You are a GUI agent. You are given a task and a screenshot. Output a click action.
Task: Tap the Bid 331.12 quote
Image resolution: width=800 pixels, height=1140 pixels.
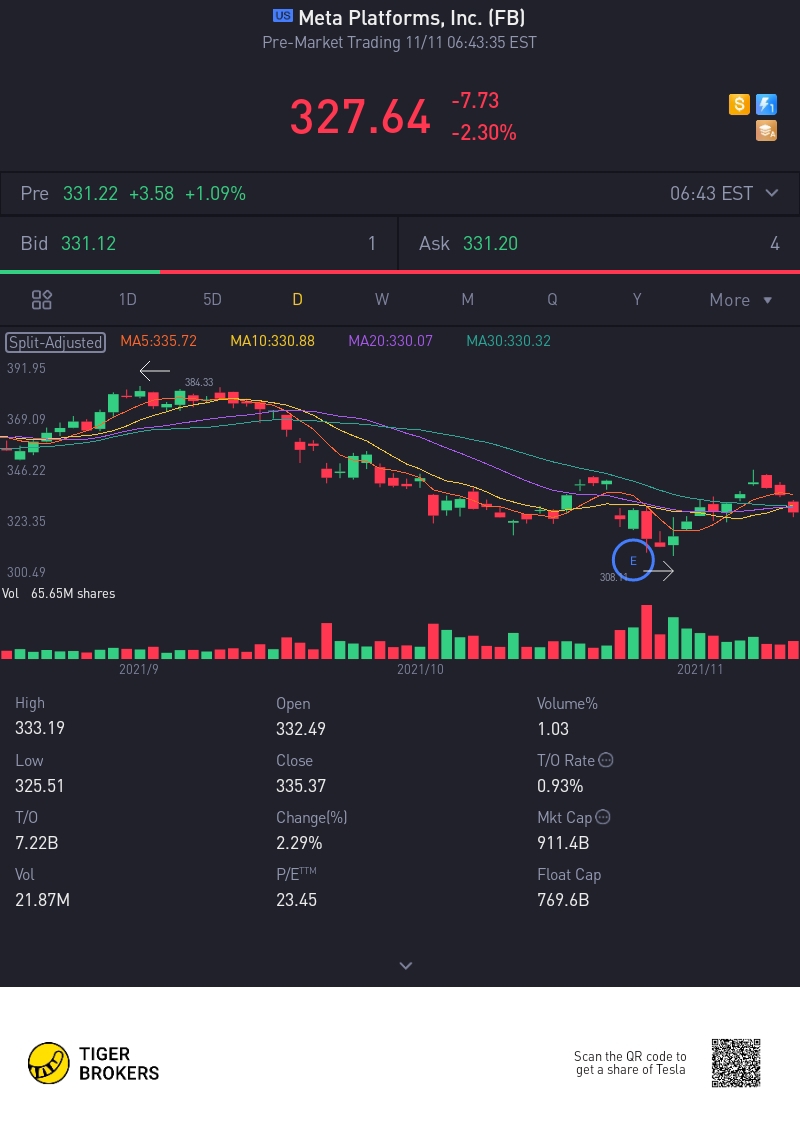coord(199,244)
